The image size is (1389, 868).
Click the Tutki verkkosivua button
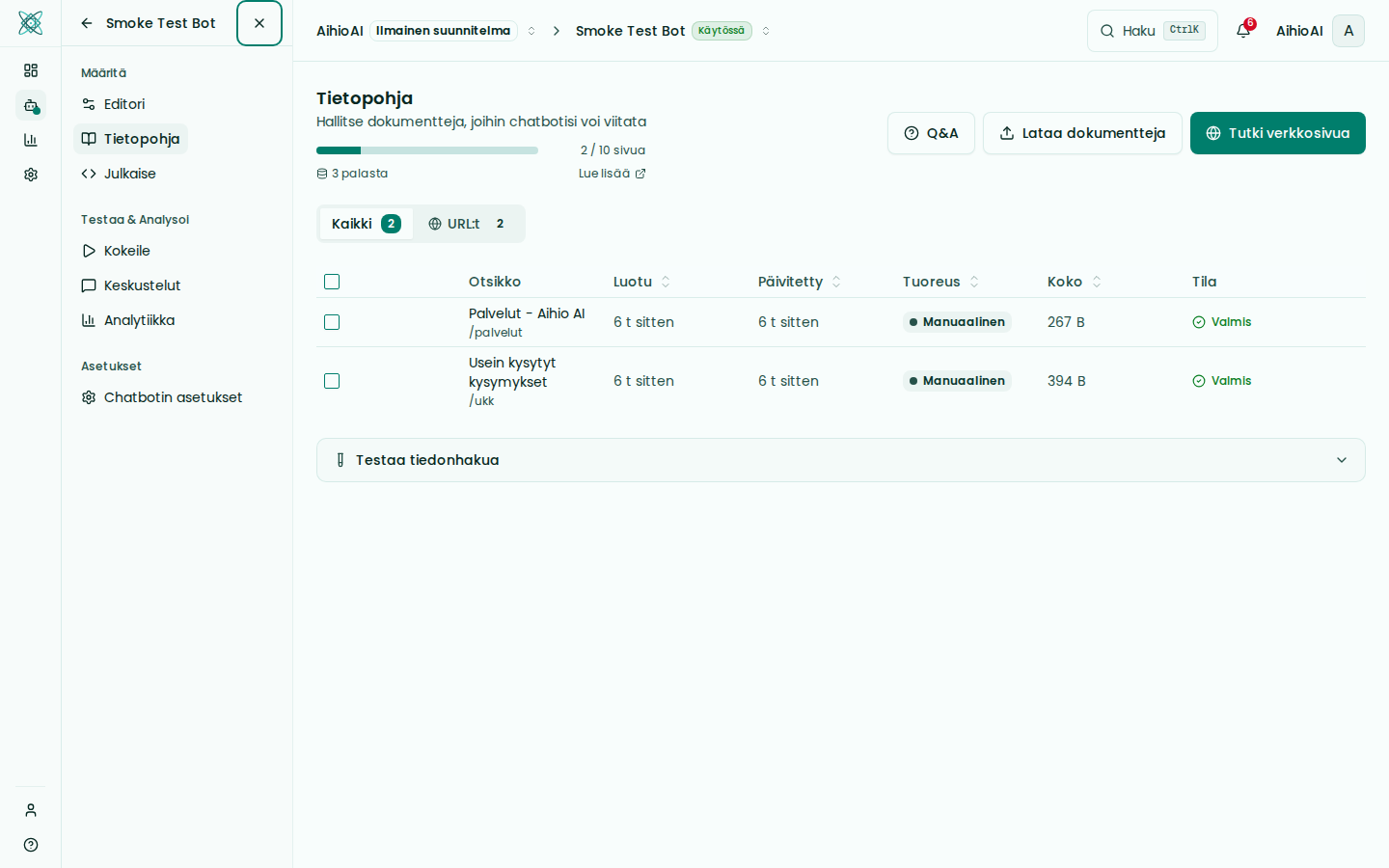1277,133
